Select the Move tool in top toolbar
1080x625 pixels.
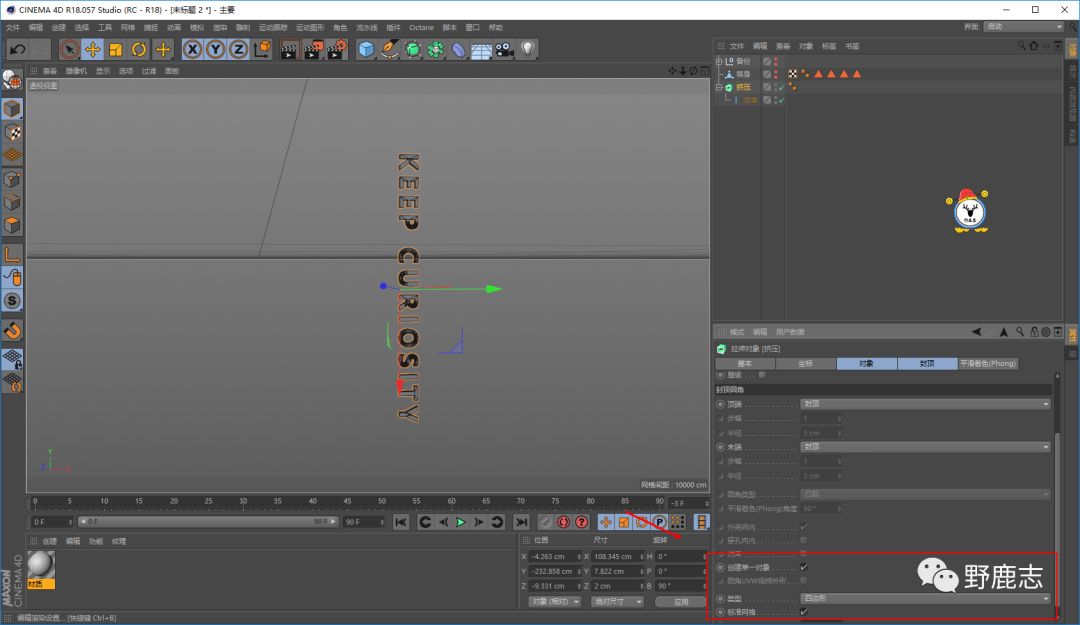coord(92,49)
